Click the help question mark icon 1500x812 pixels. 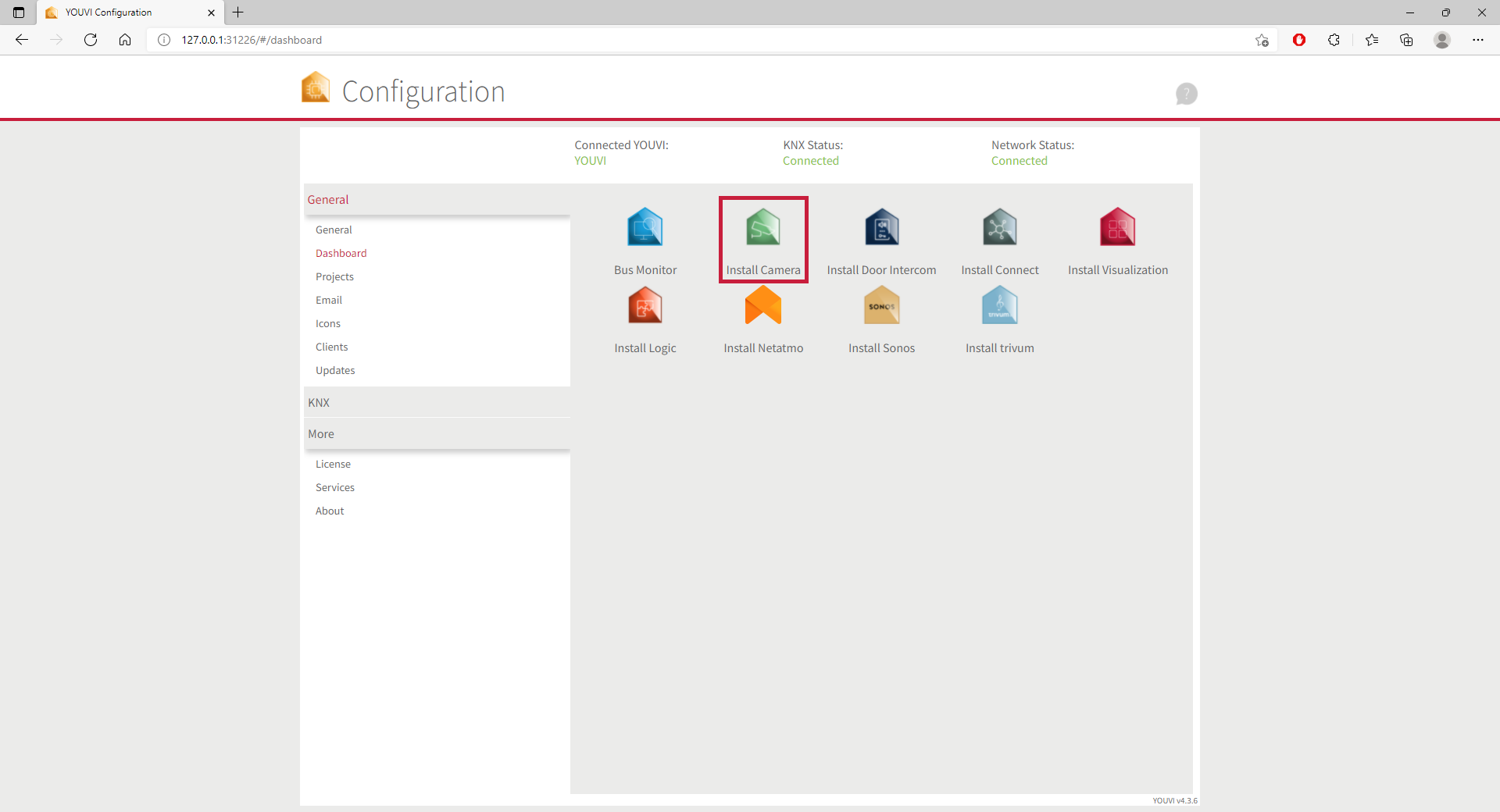(x=1186, y=94)
